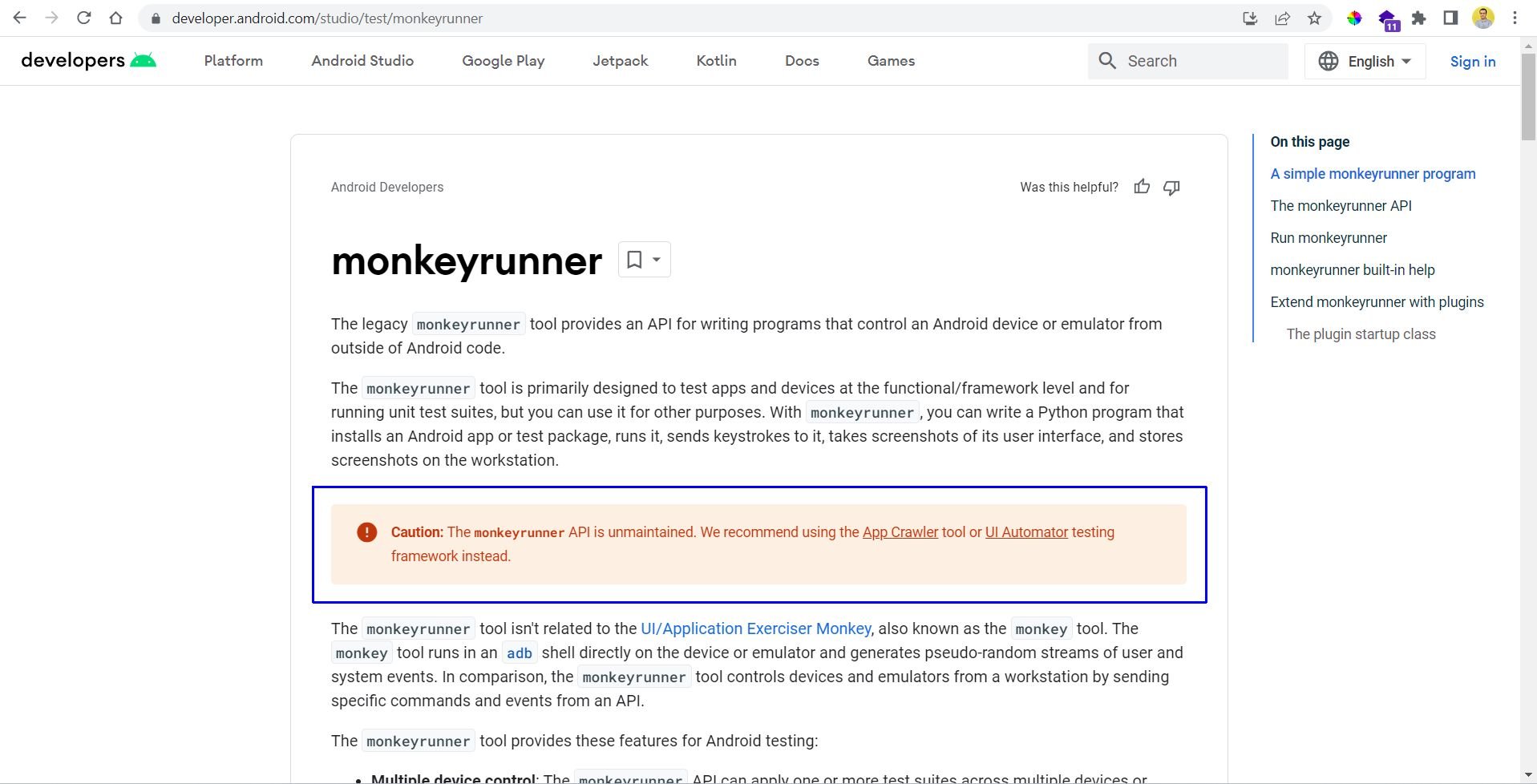Click the red caution exclamation icon
Image resolution: width=1537 pixels, height=784 pixels.
pos(366,532)
